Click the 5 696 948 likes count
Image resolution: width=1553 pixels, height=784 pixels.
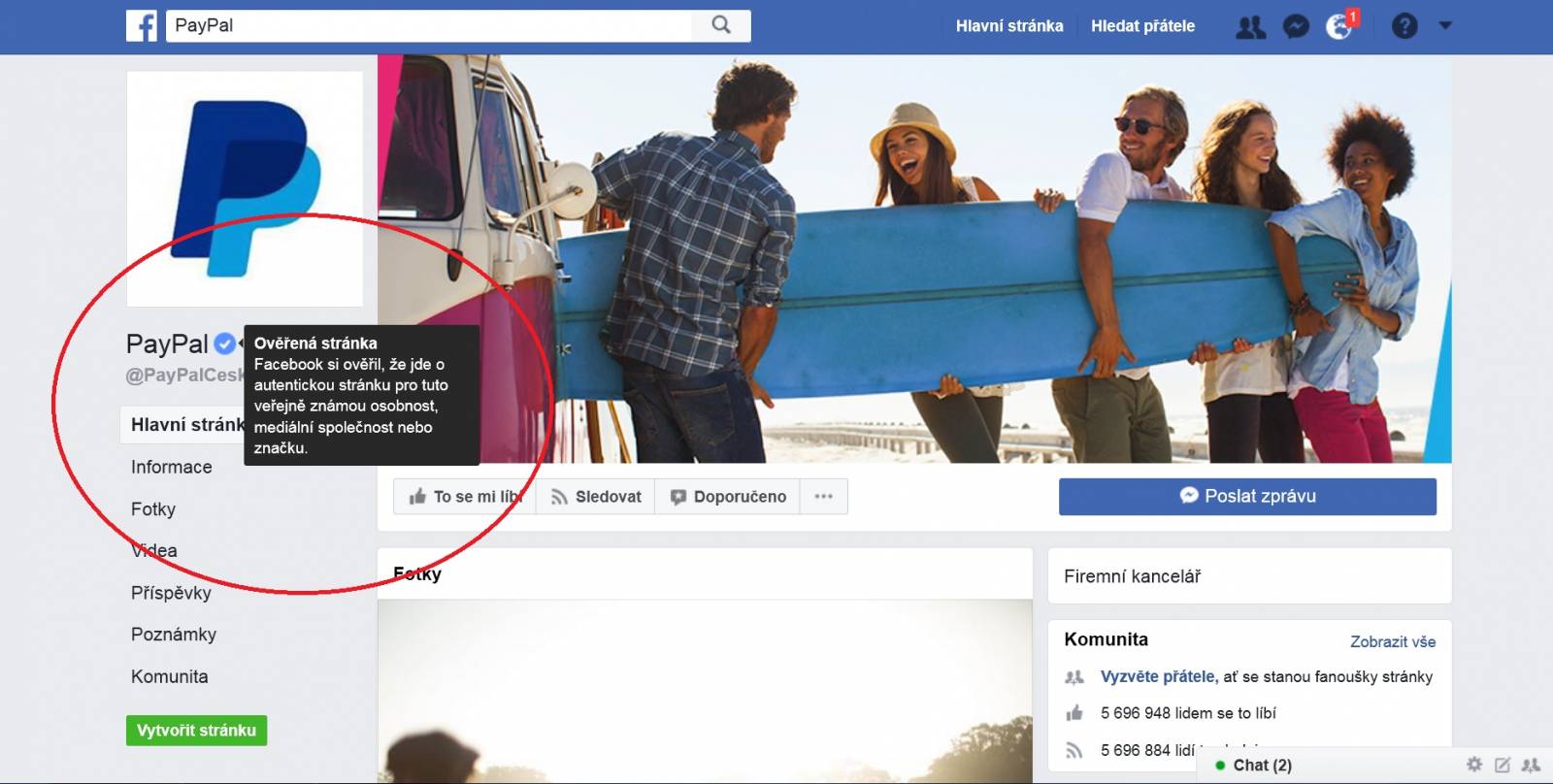coord(1188,713)
